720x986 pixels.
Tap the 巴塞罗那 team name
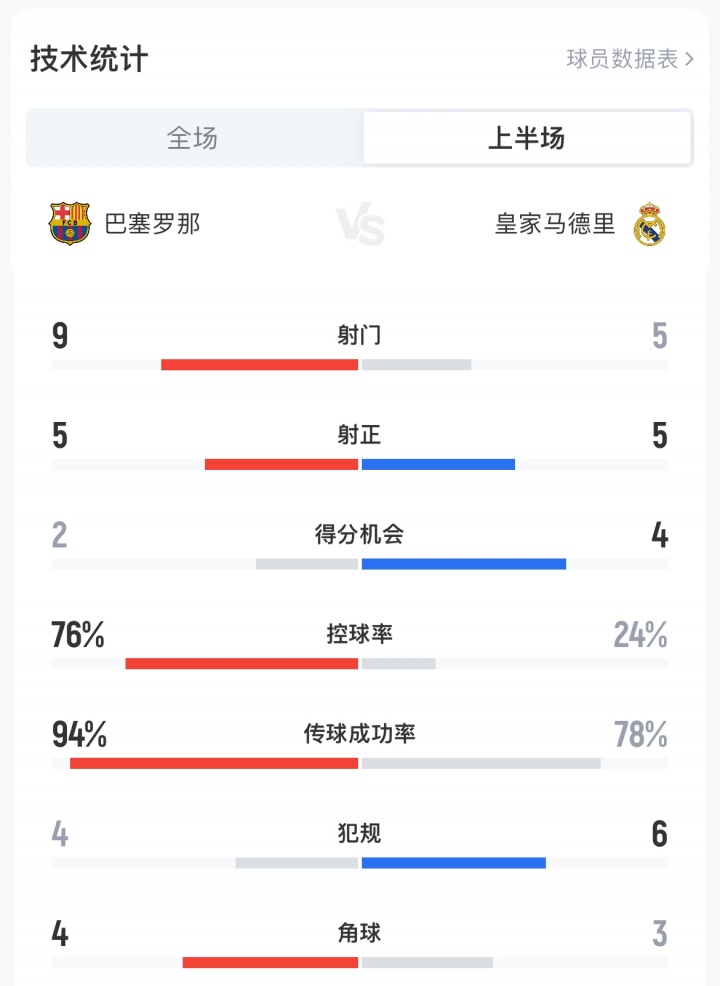[153, 224]
